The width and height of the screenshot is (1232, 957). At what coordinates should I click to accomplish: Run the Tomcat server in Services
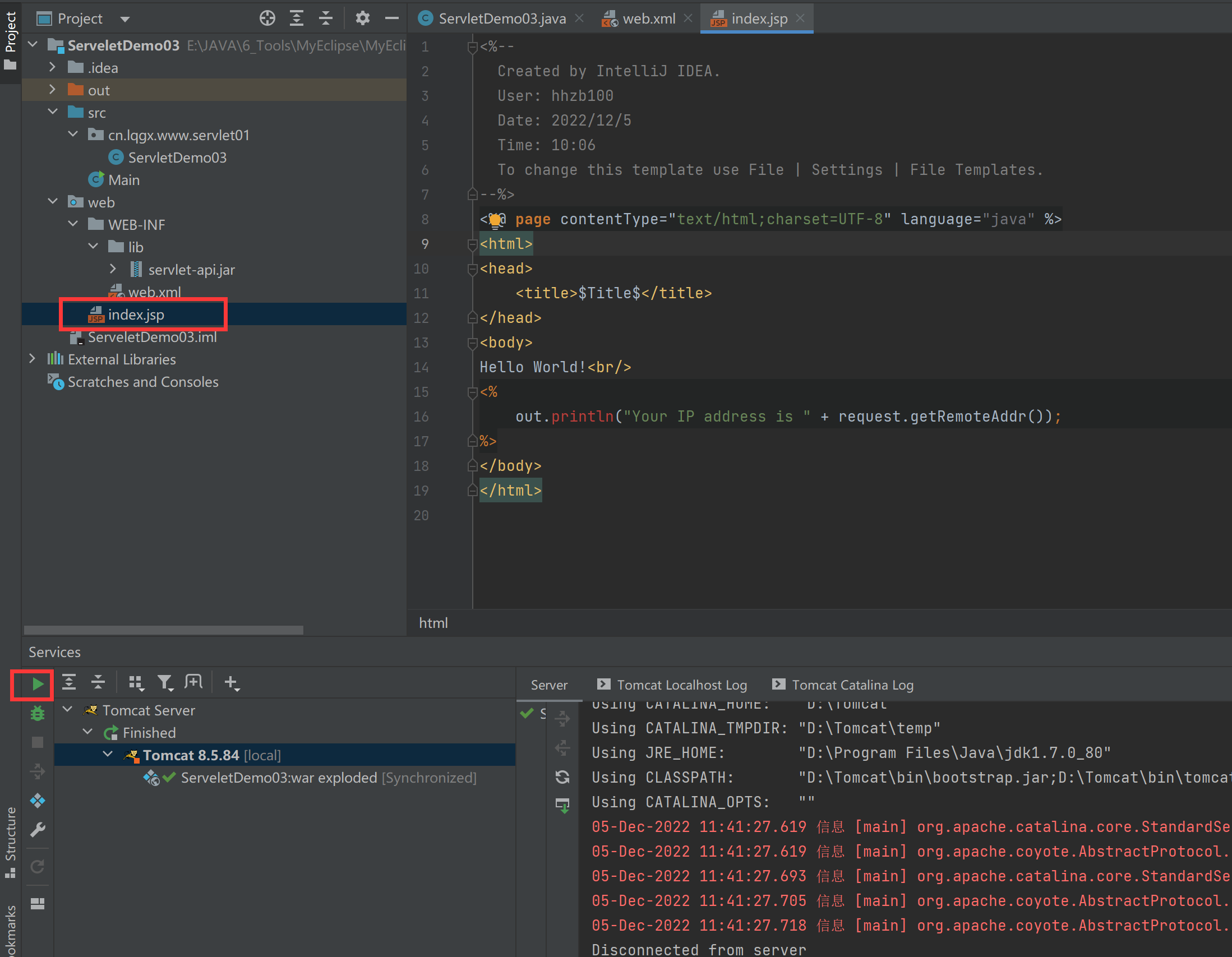pyautogui.click(x=37, y=684)
